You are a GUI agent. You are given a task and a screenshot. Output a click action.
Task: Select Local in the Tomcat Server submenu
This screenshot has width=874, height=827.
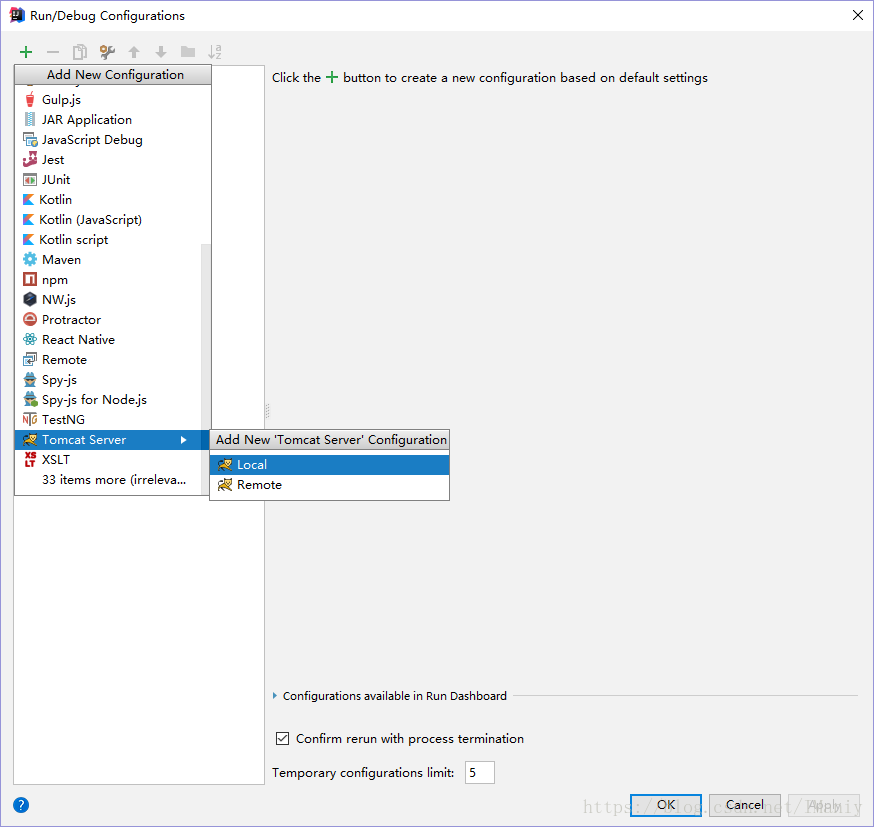(x=329, y=465)
